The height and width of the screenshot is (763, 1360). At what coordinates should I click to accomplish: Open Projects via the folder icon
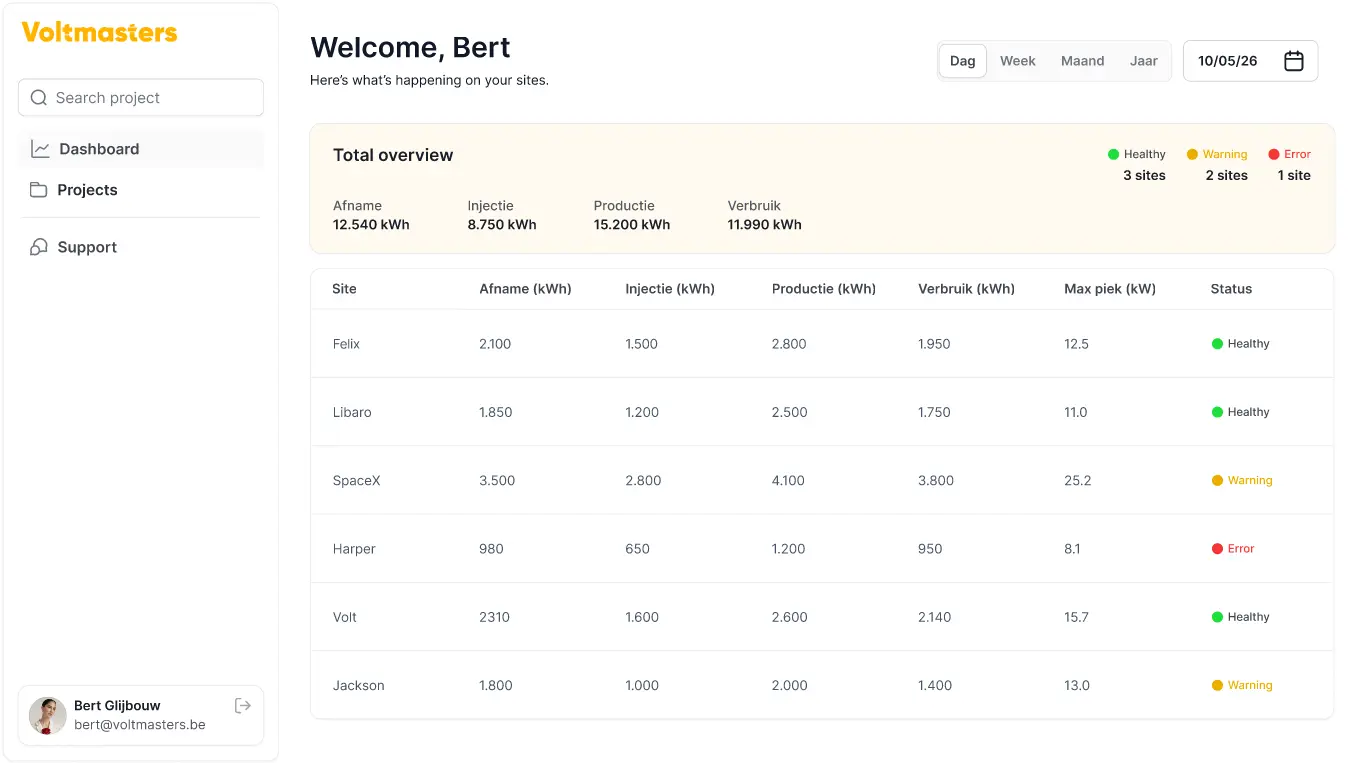[39, 189]
